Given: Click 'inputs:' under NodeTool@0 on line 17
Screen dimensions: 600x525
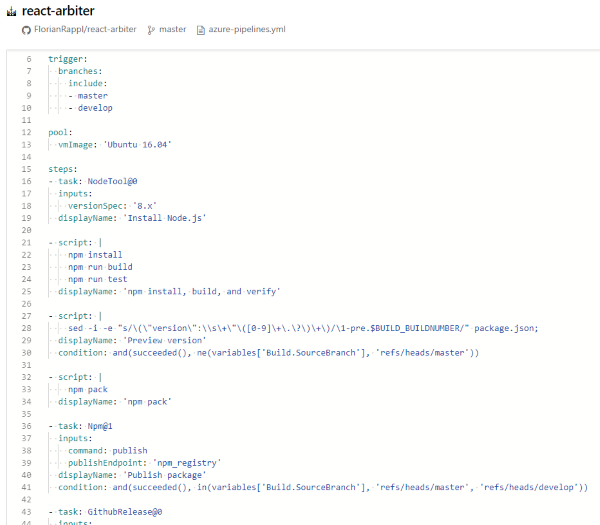Looking at the screenshot, I should click(x=75, y=194).
